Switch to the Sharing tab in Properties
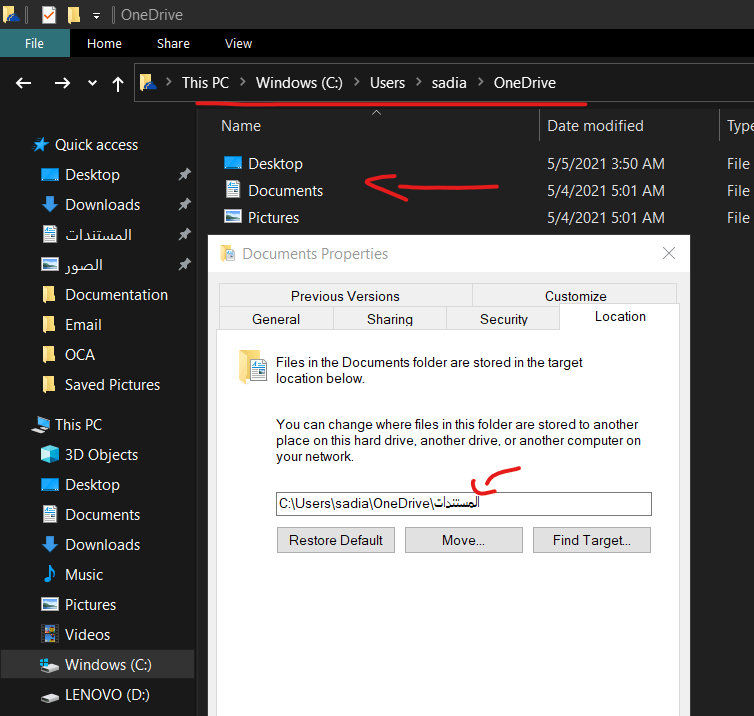The image size is (754, 716). [x=390, y=319]
